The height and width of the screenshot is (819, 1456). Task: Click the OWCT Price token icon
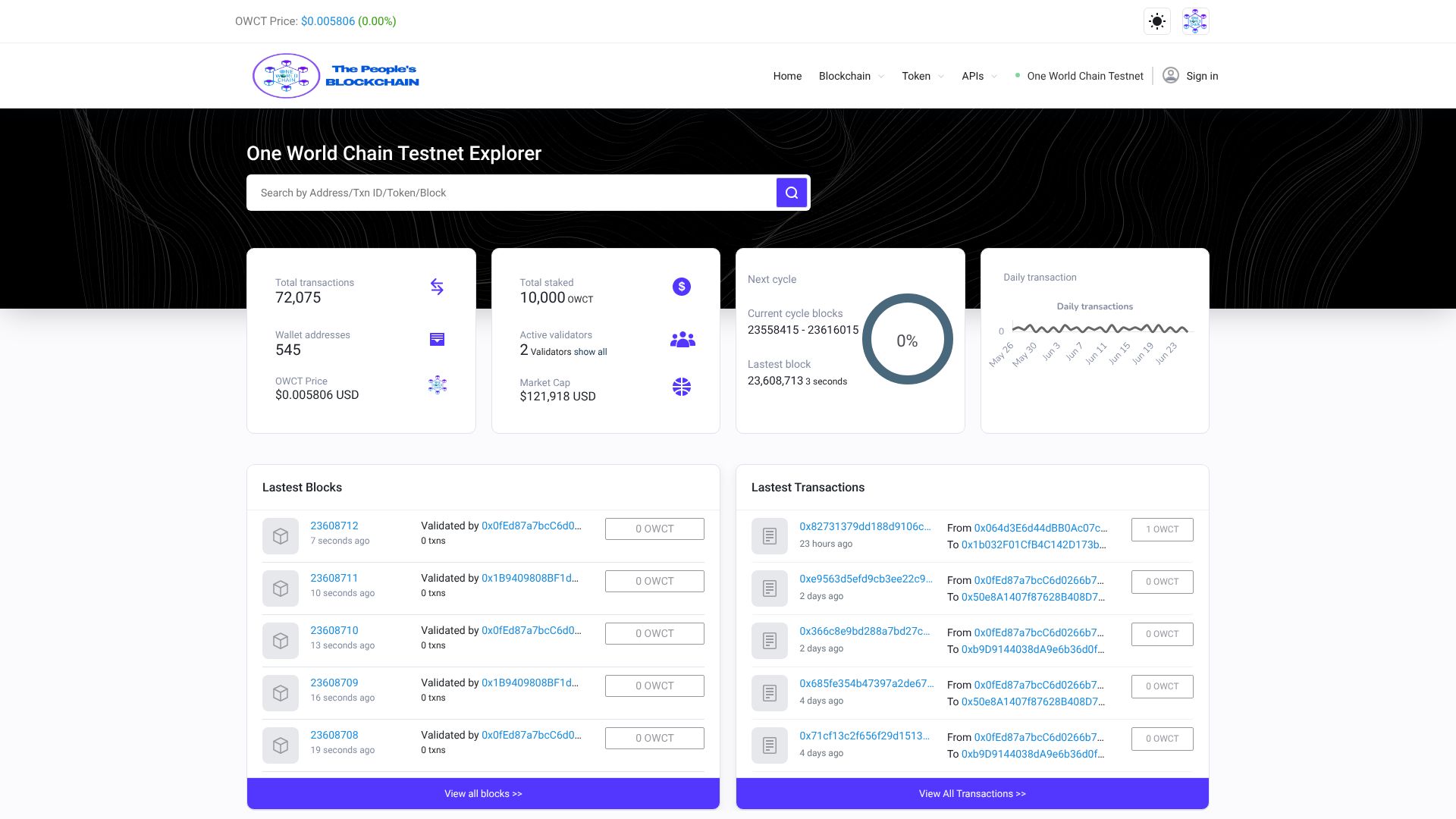tap(437, 384)
